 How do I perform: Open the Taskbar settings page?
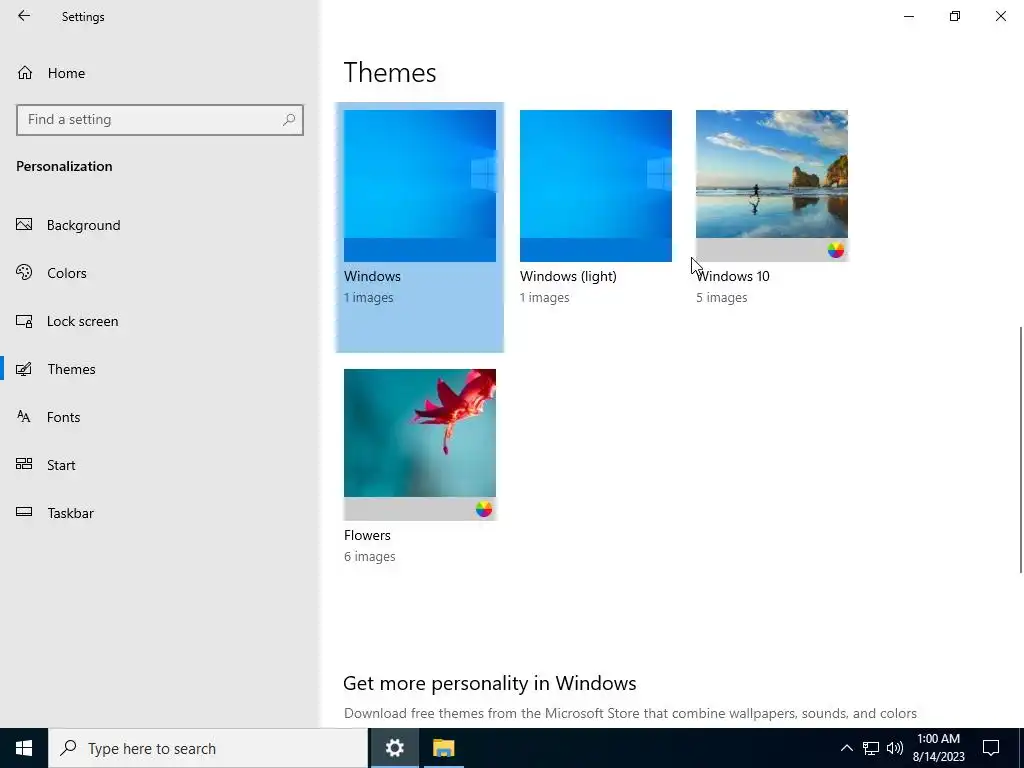coord(160,513)
